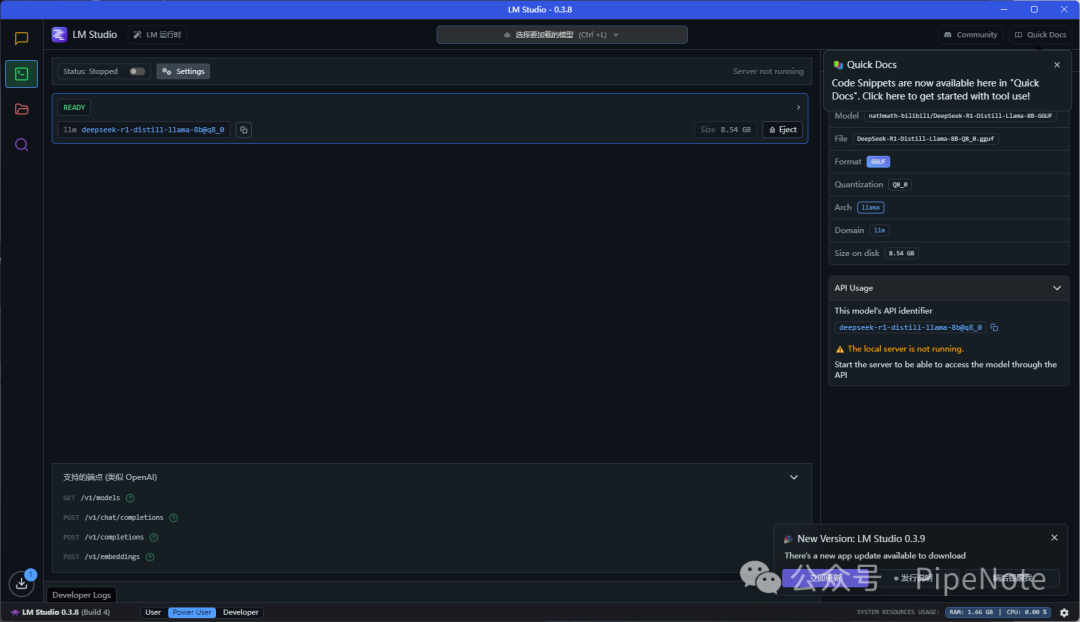Click help icon next to /v1/models

coord(130,498)
